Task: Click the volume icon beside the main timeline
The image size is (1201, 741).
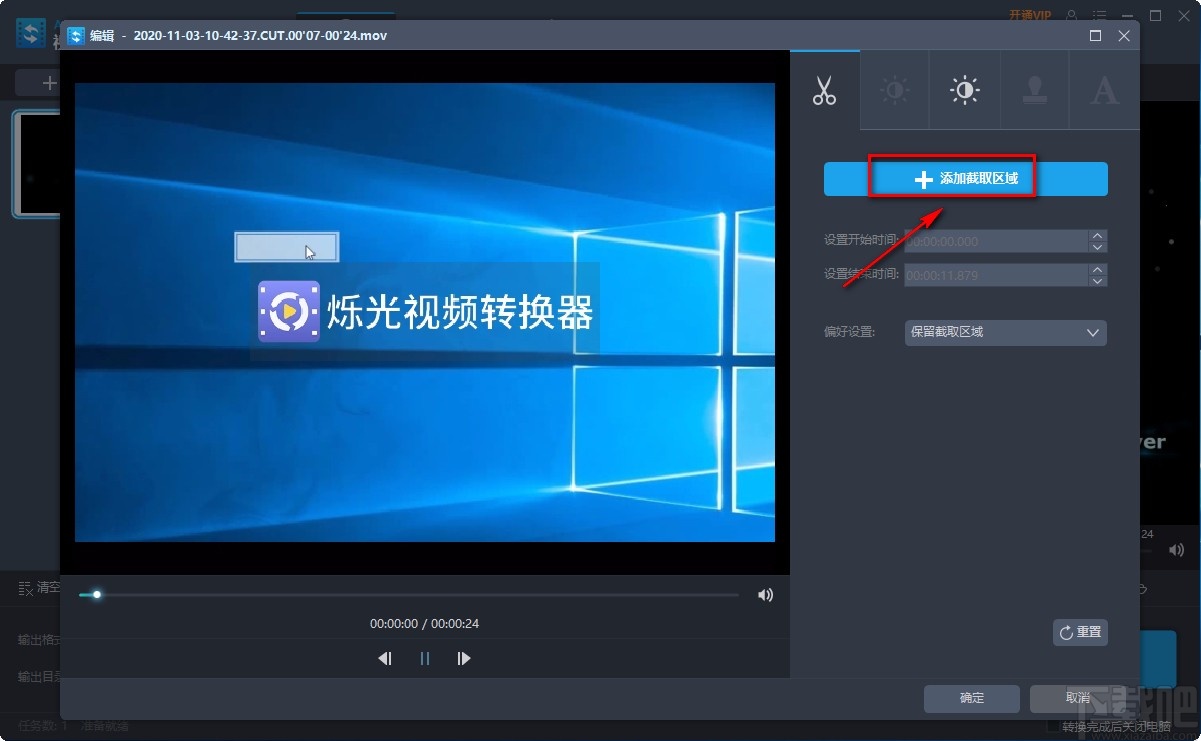Action: click(1176, 549)
